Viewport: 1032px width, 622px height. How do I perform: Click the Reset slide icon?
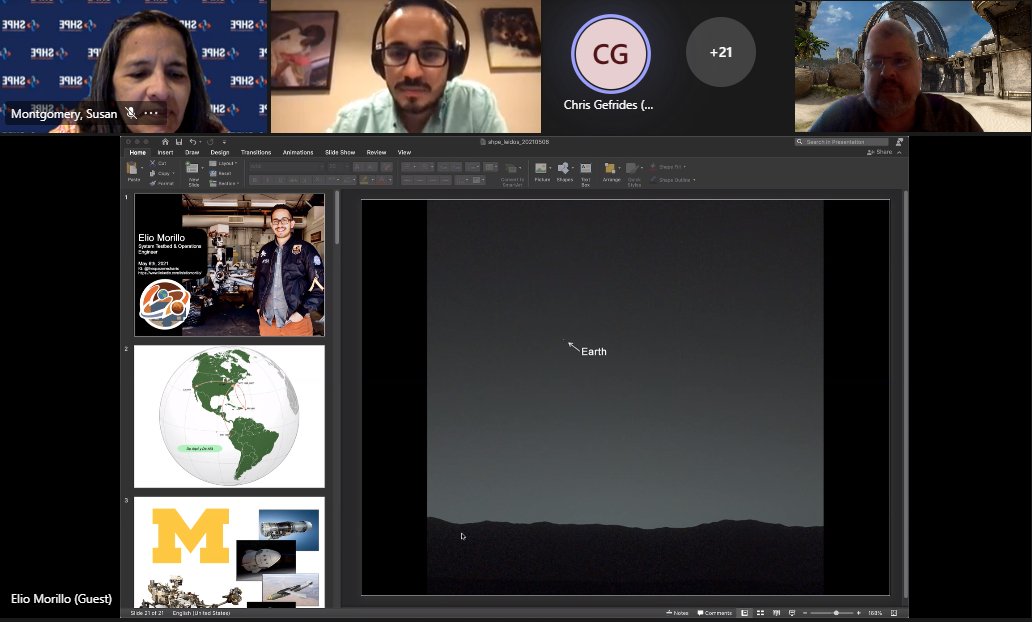tap(213, 173)
